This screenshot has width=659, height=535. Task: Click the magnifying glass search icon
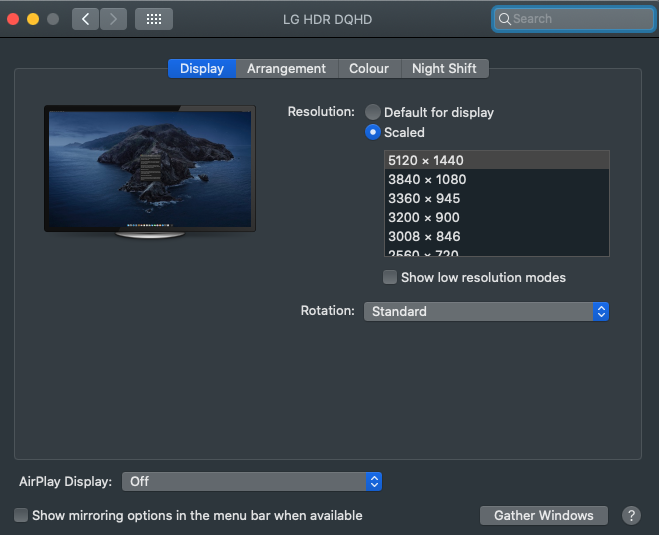504,19
